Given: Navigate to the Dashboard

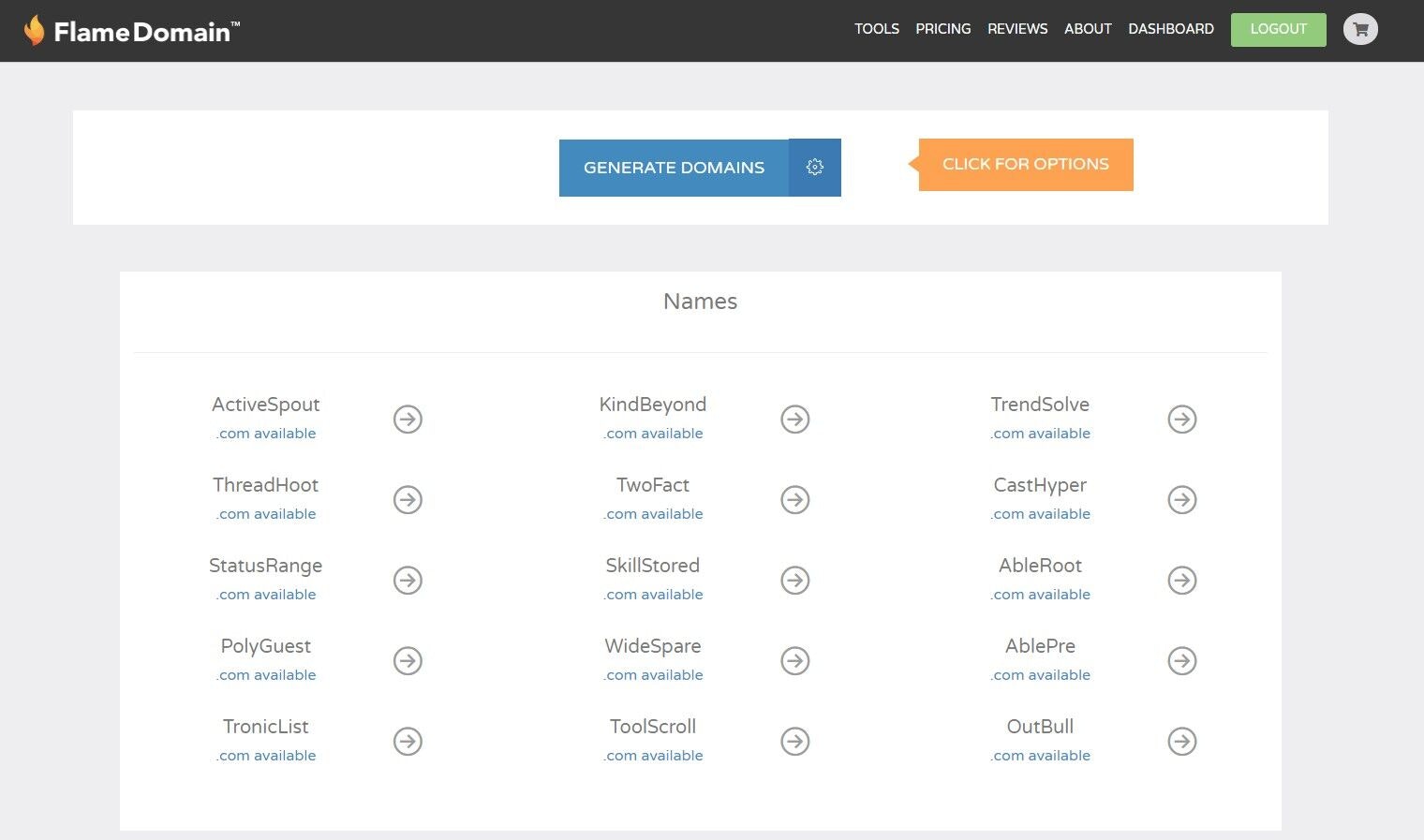Looking at the screenshot, I should point(1171,29).
